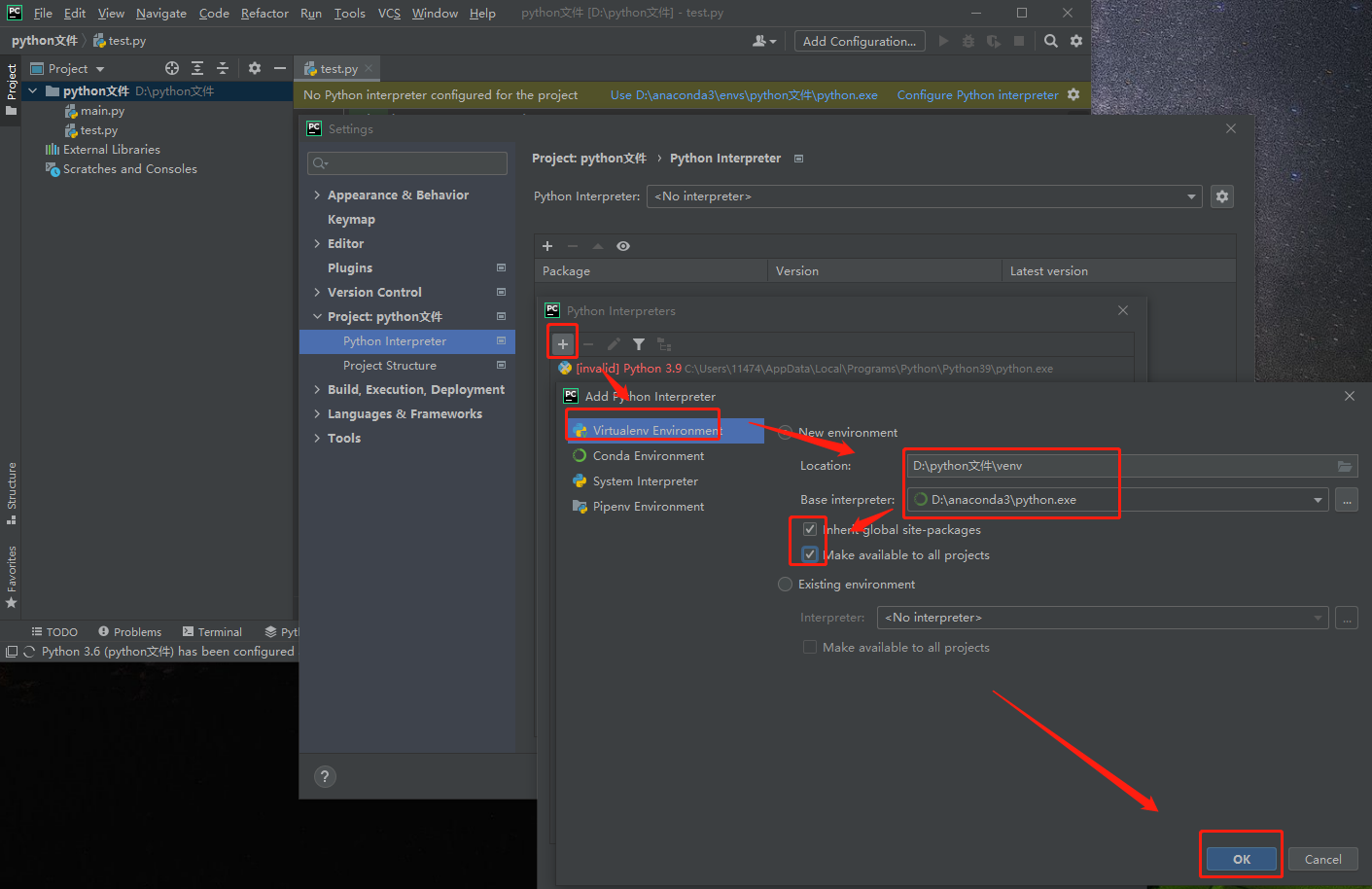Click the install package plus icon above Package table
Viewport: 1372px width, 889px height.
click(x=547, y=246)
